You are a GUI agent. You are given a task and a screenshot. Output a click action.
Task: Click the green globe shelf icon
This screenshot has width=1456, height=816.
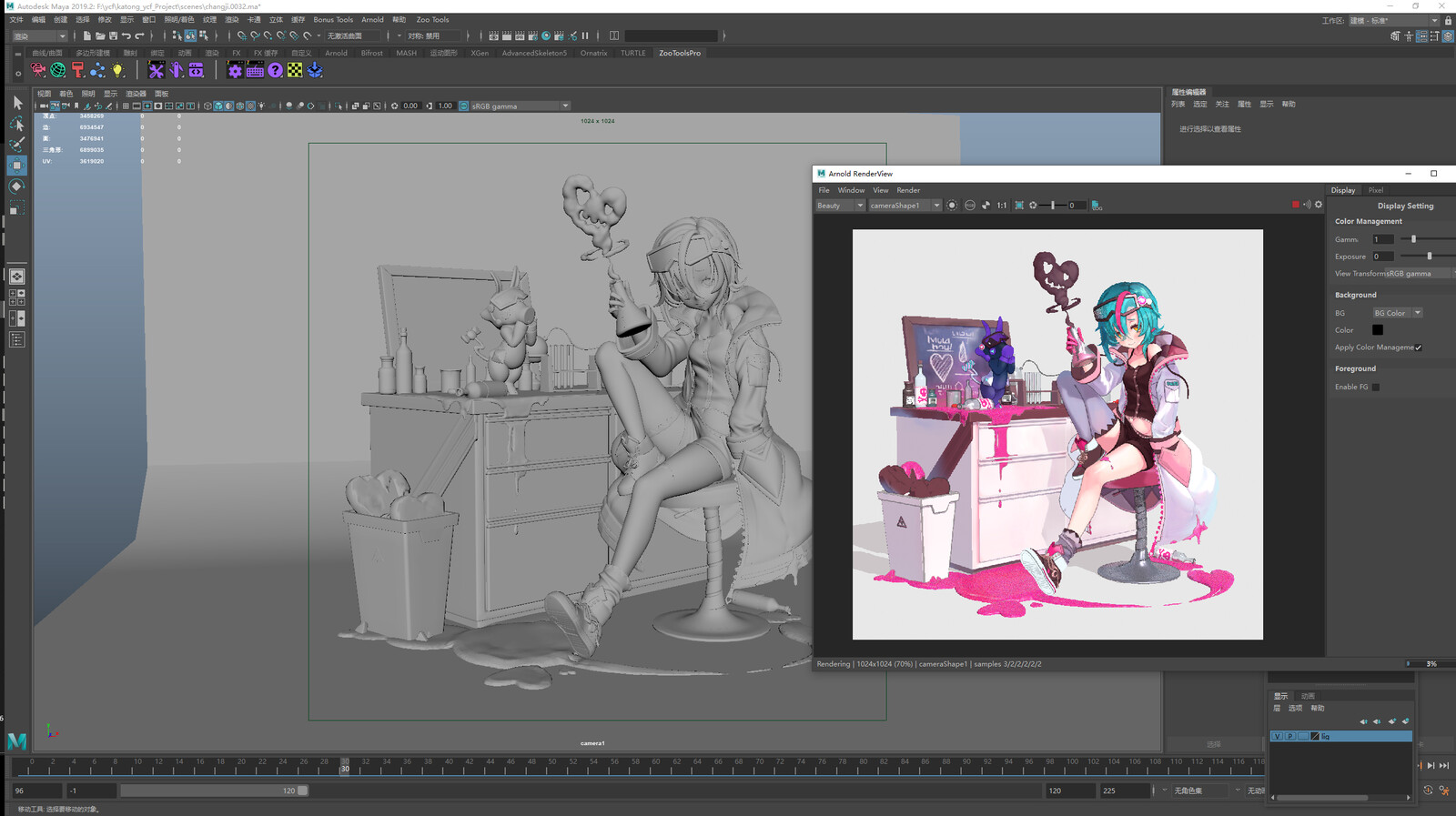(58, 70)
